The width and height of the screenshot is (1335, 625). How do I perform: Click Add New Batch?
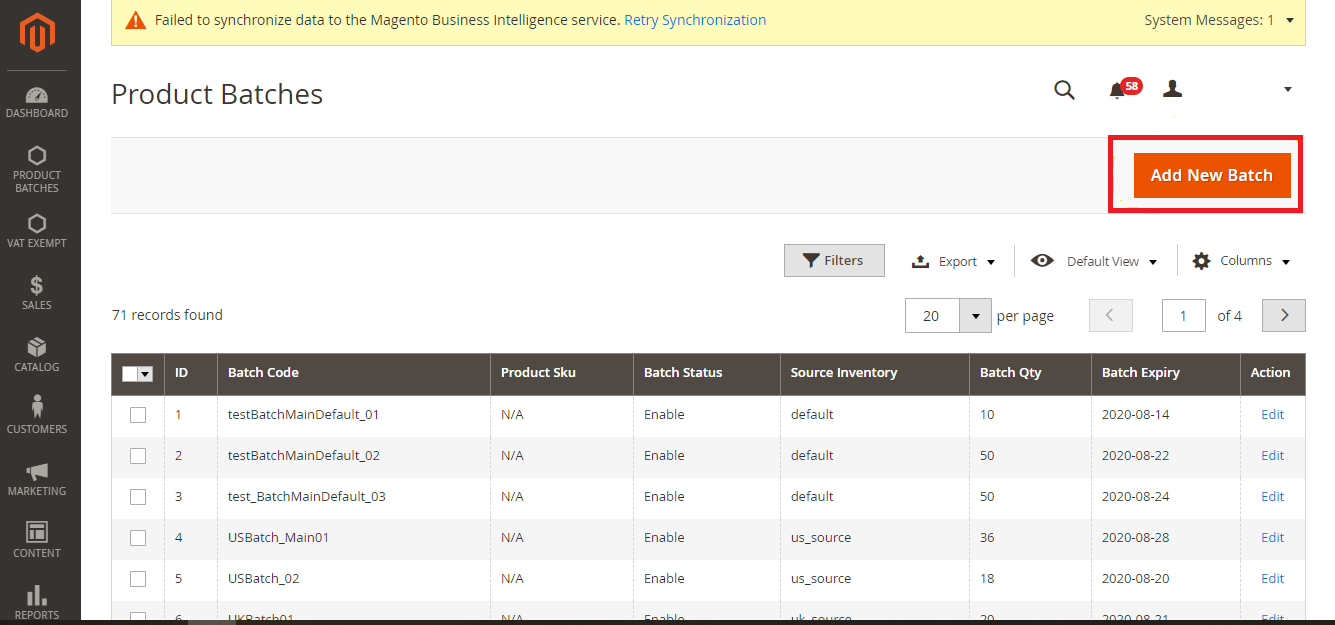pyautogui.click(x=1212, y=174)
